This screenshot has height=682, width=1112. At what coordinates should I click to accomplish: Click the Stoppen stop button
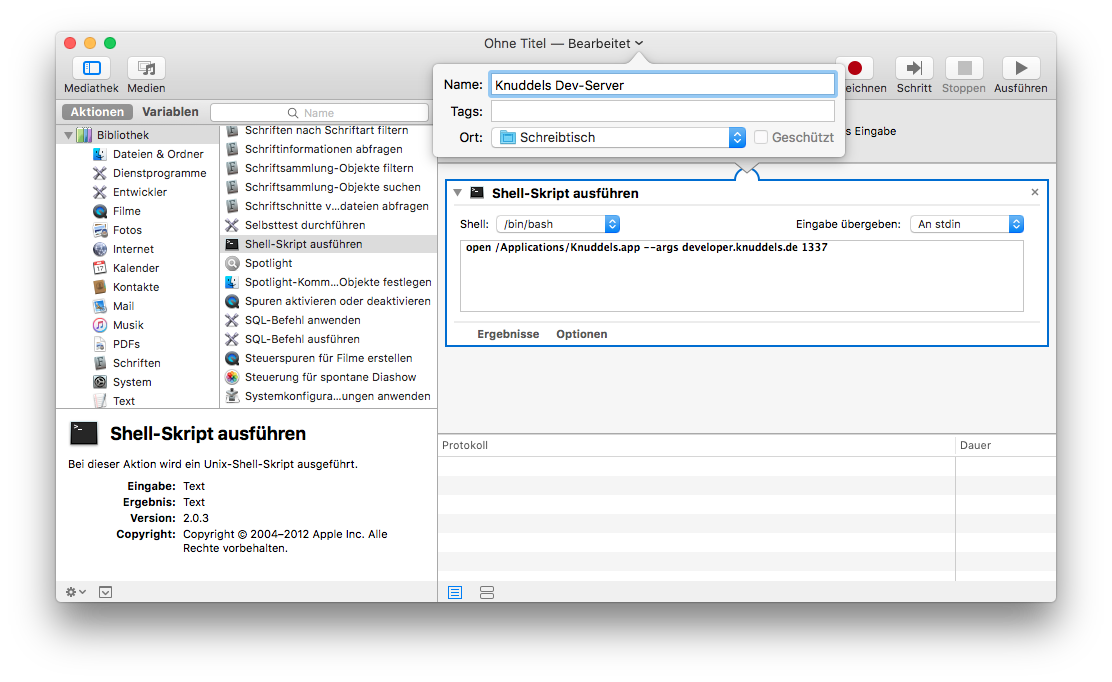pyautogui.click(x=964, y=68)
